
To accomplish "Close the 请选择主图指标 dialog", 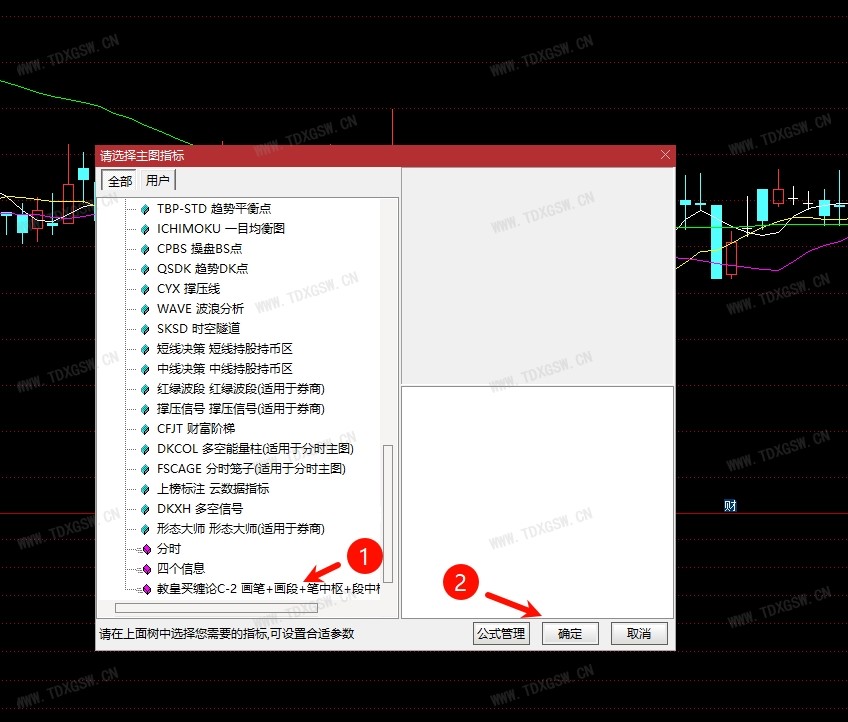I will 665,155.
